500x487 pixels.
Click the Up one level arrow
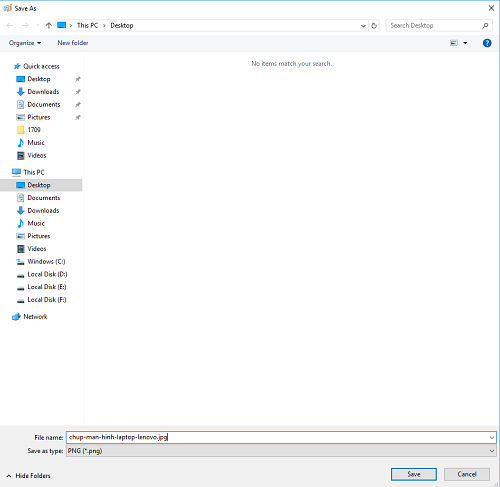pos(49,25)
